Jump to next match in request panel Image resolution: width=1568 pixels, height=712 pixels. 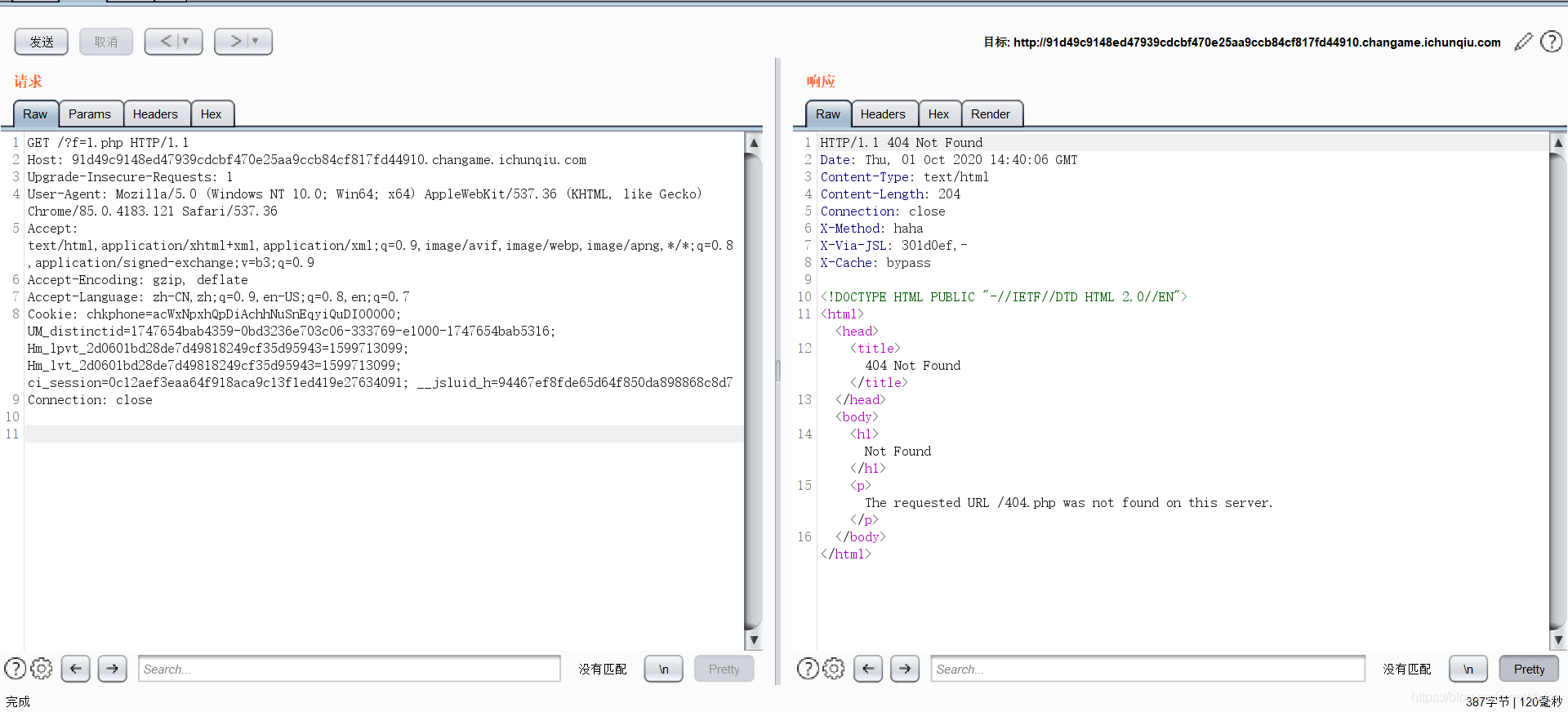click(x=113, y=669)
